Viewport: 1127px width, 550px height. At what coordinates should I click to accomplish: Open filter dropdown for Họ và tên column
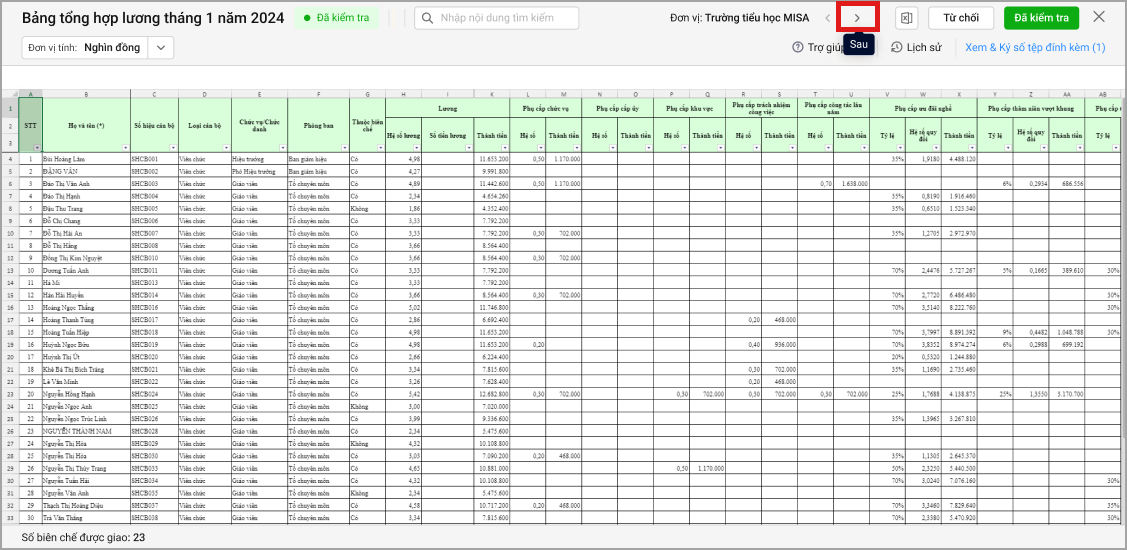(124, 147)
